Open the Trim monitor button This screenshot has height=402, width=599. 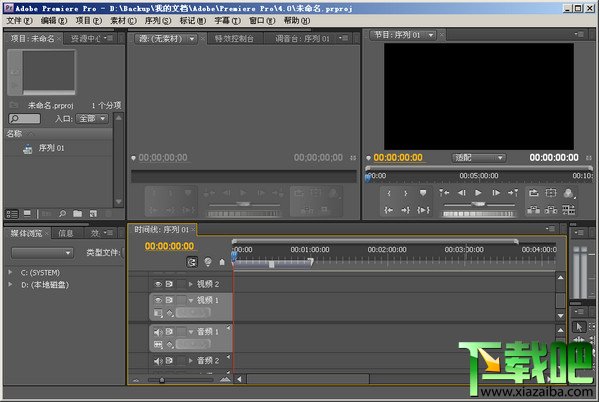point(568,209)
